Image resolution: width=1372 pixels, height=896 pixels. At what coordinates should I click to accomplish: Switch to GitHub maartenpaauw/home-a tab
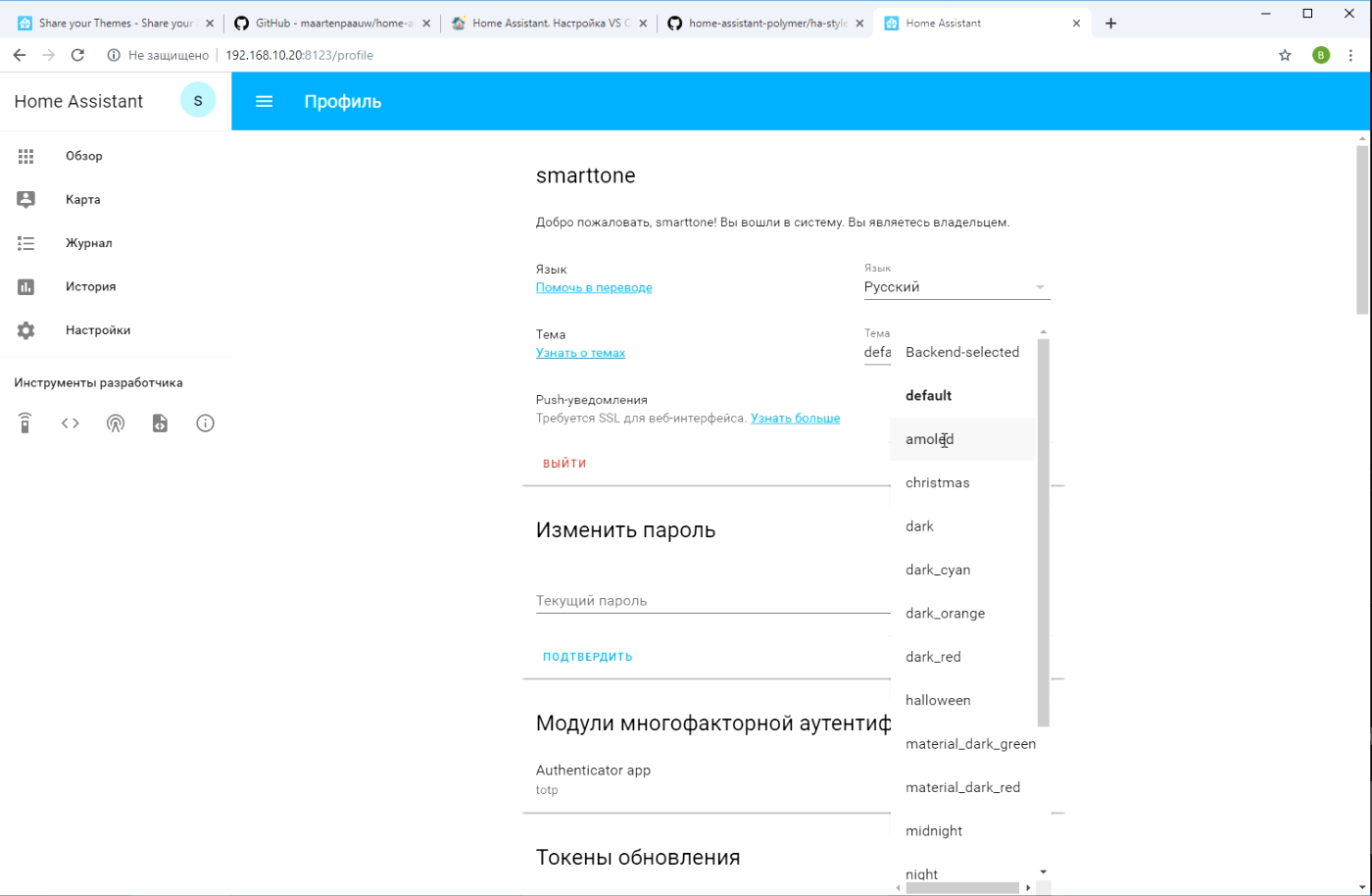click(x=332, y=24)
